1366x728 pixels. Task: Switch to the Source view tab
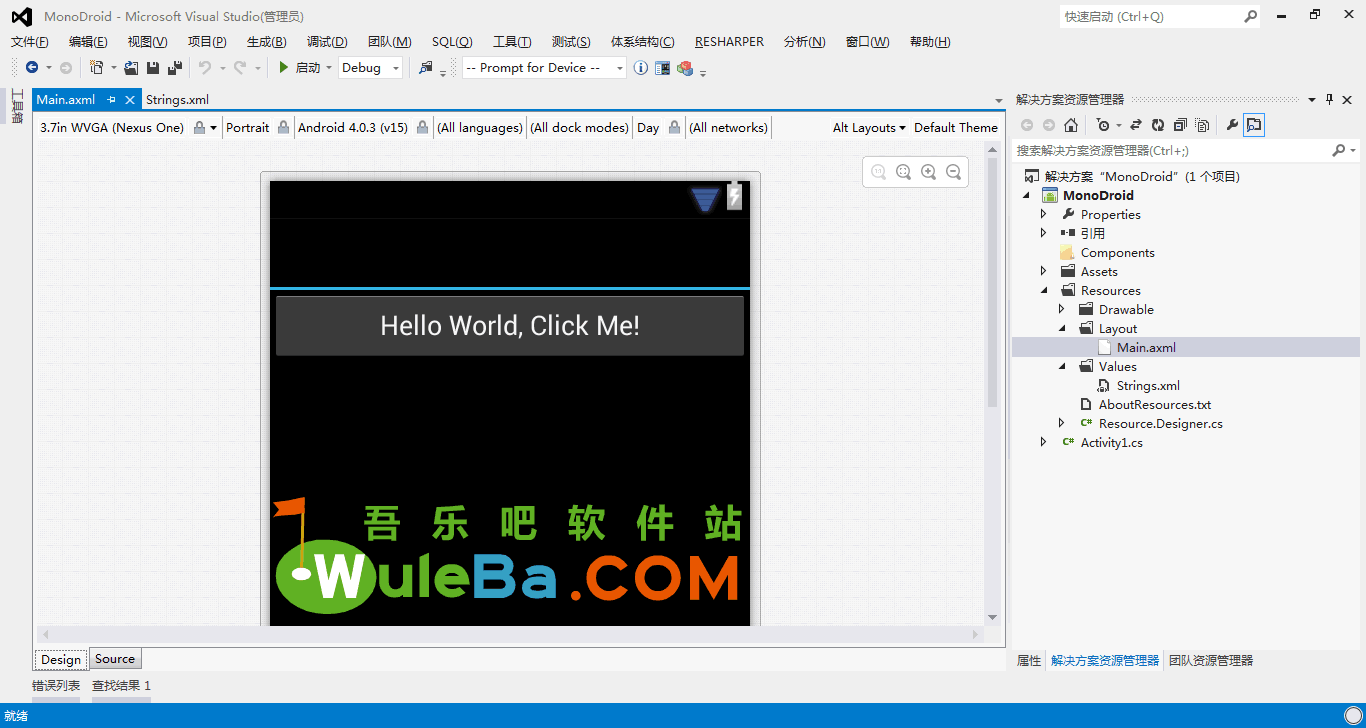pyautogui.click(x=115, y=659)
